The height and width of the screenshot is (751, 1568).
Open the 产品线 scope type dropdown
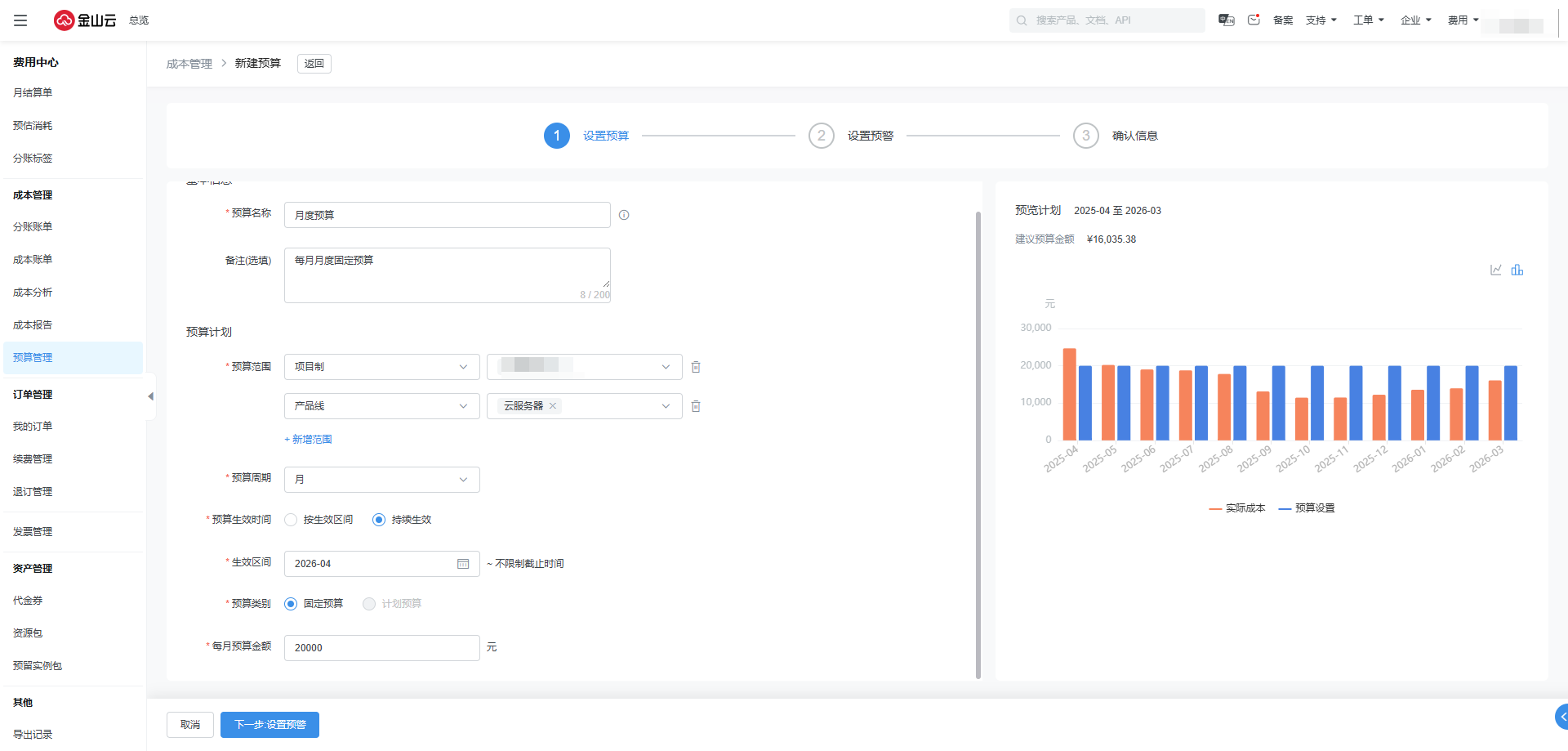click(x=382, y=406)
